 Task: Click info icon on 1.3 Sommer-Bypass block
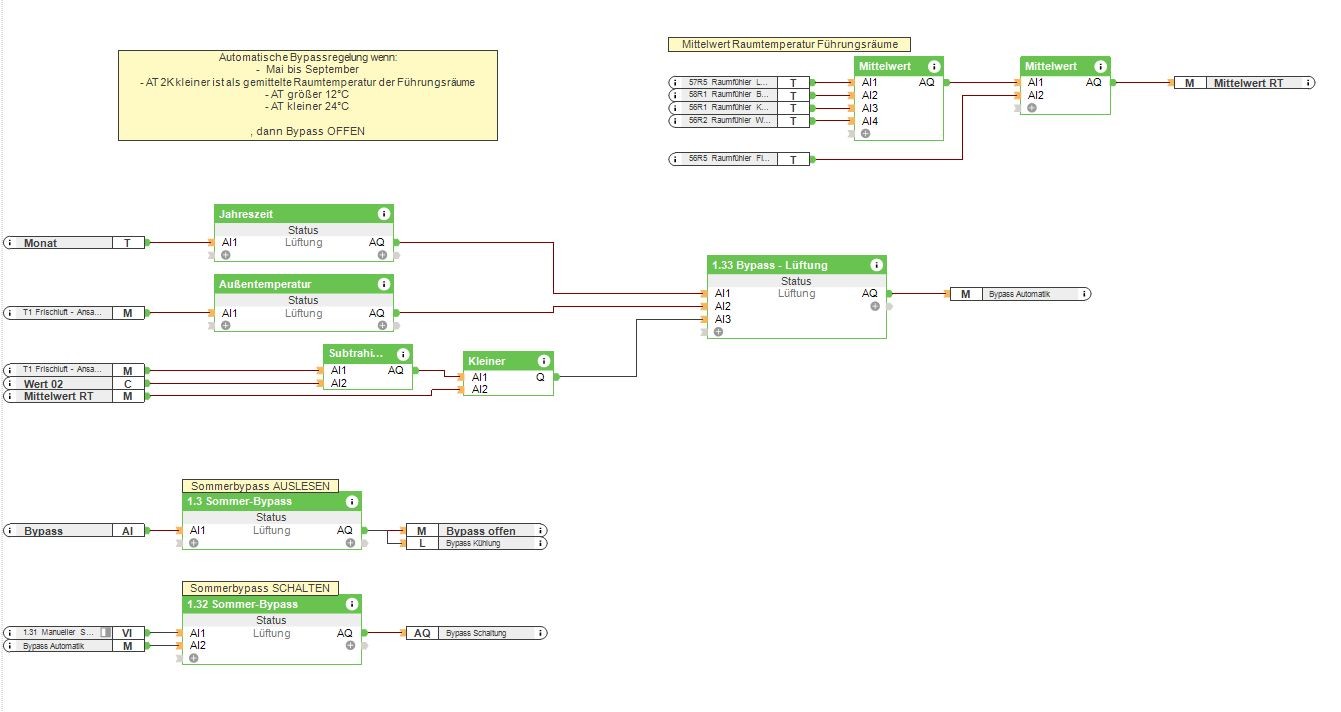[351, 501]
